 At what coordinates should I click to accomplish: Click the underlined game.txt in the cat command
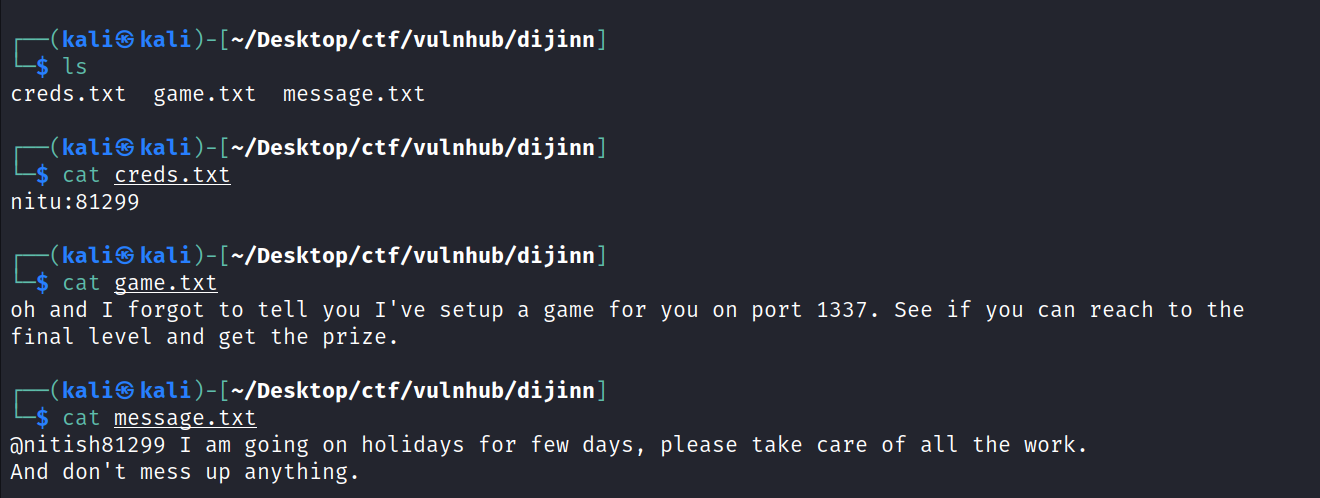[x=165, y=283]
